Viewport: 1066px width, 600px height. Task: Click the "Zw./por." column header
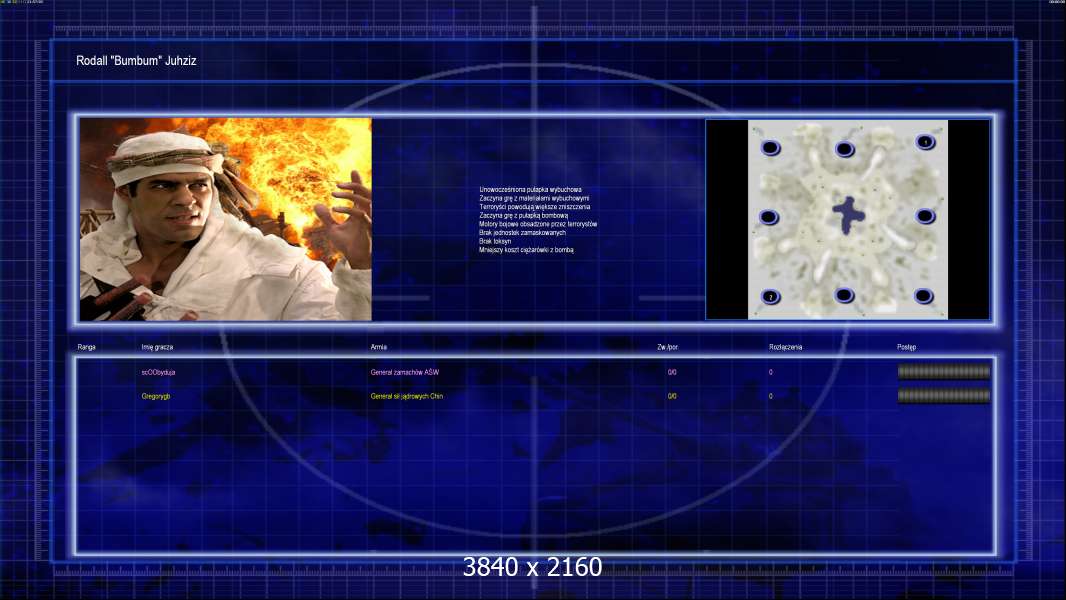[668, 347]
